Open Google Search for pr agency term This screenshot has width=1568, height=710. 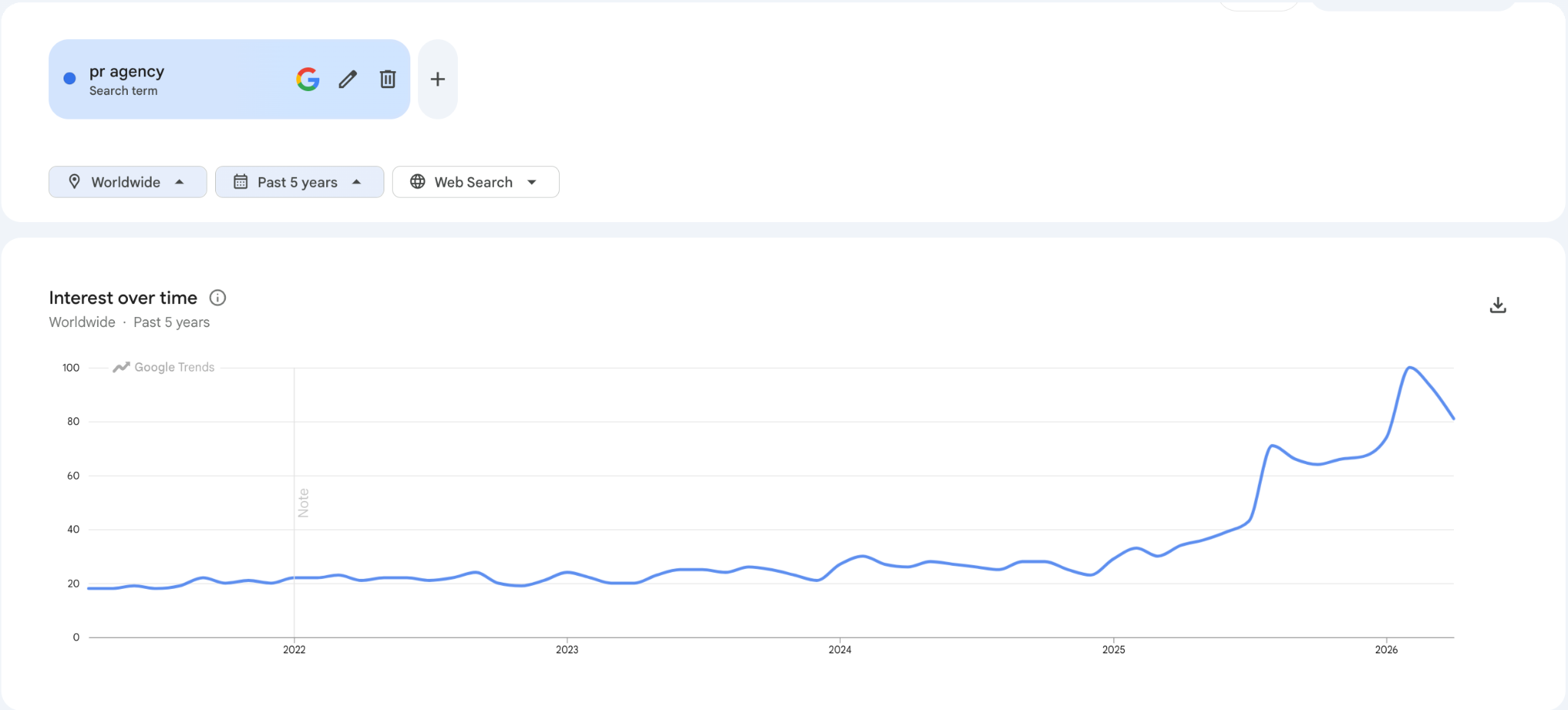(308, 79)
